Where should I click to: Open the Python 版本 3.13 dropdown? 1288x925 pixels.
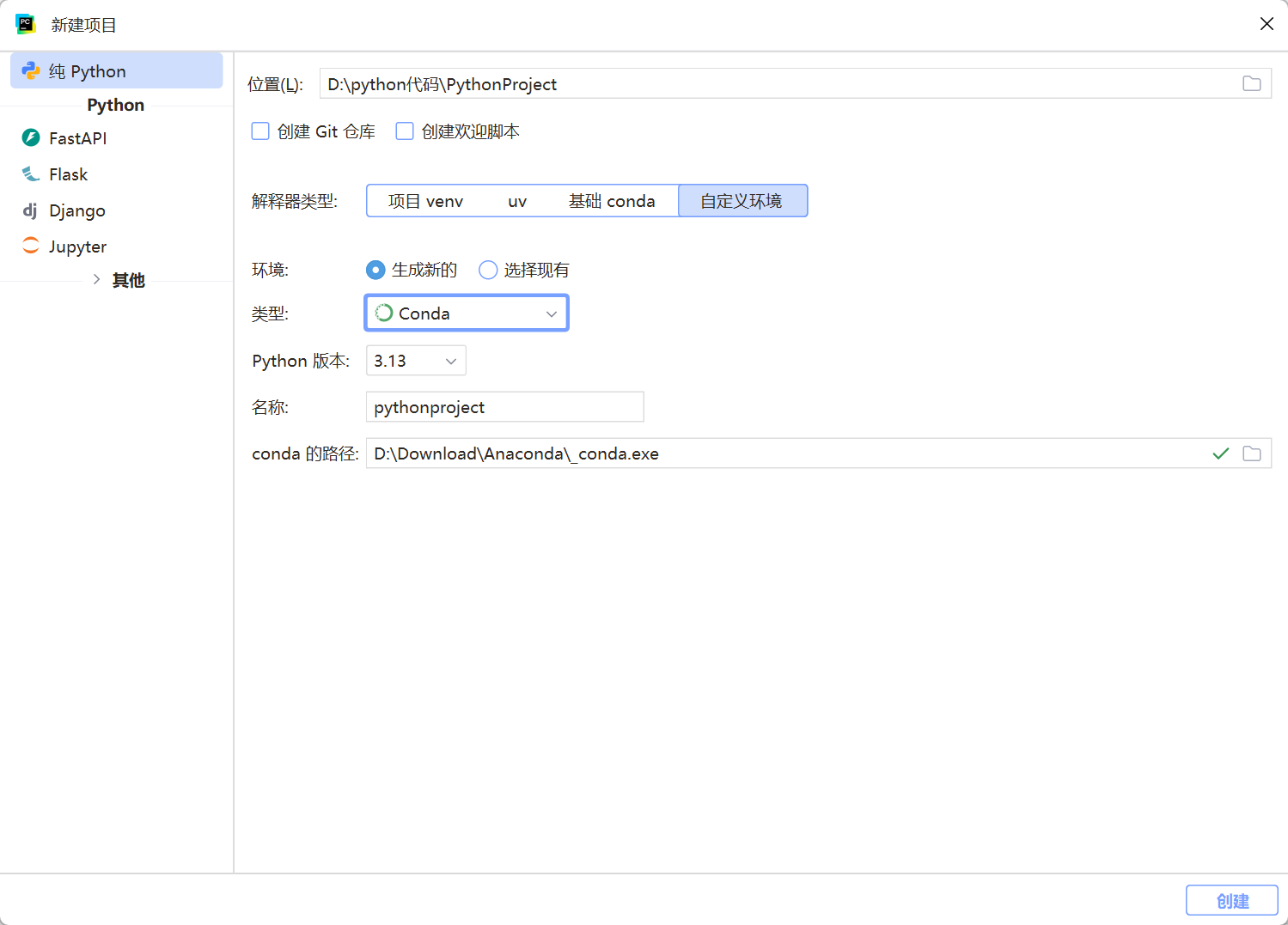pyautogui.click(x=416, y=361)
